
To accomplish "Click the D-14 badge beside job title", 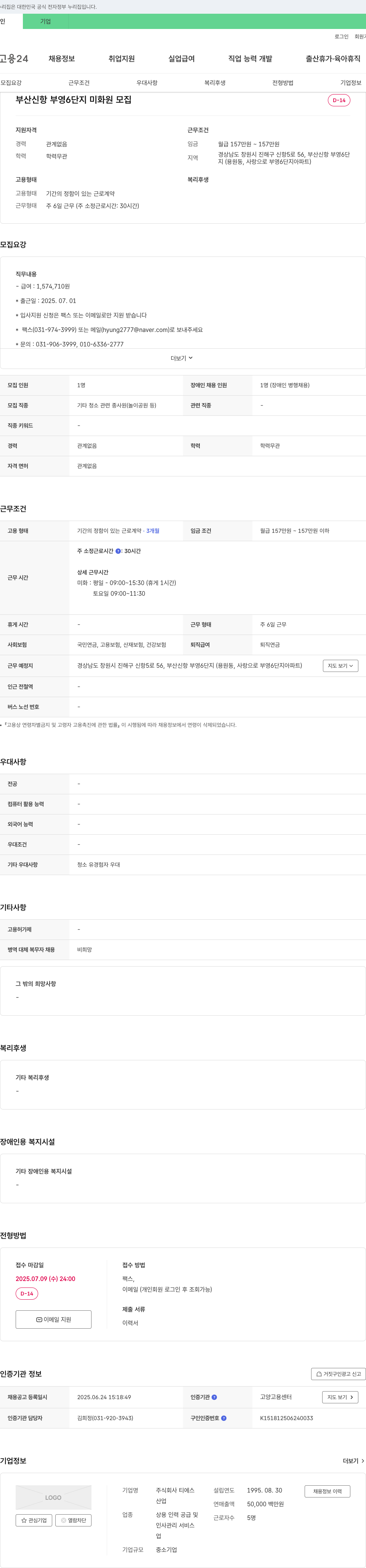I will click(339, 101).
